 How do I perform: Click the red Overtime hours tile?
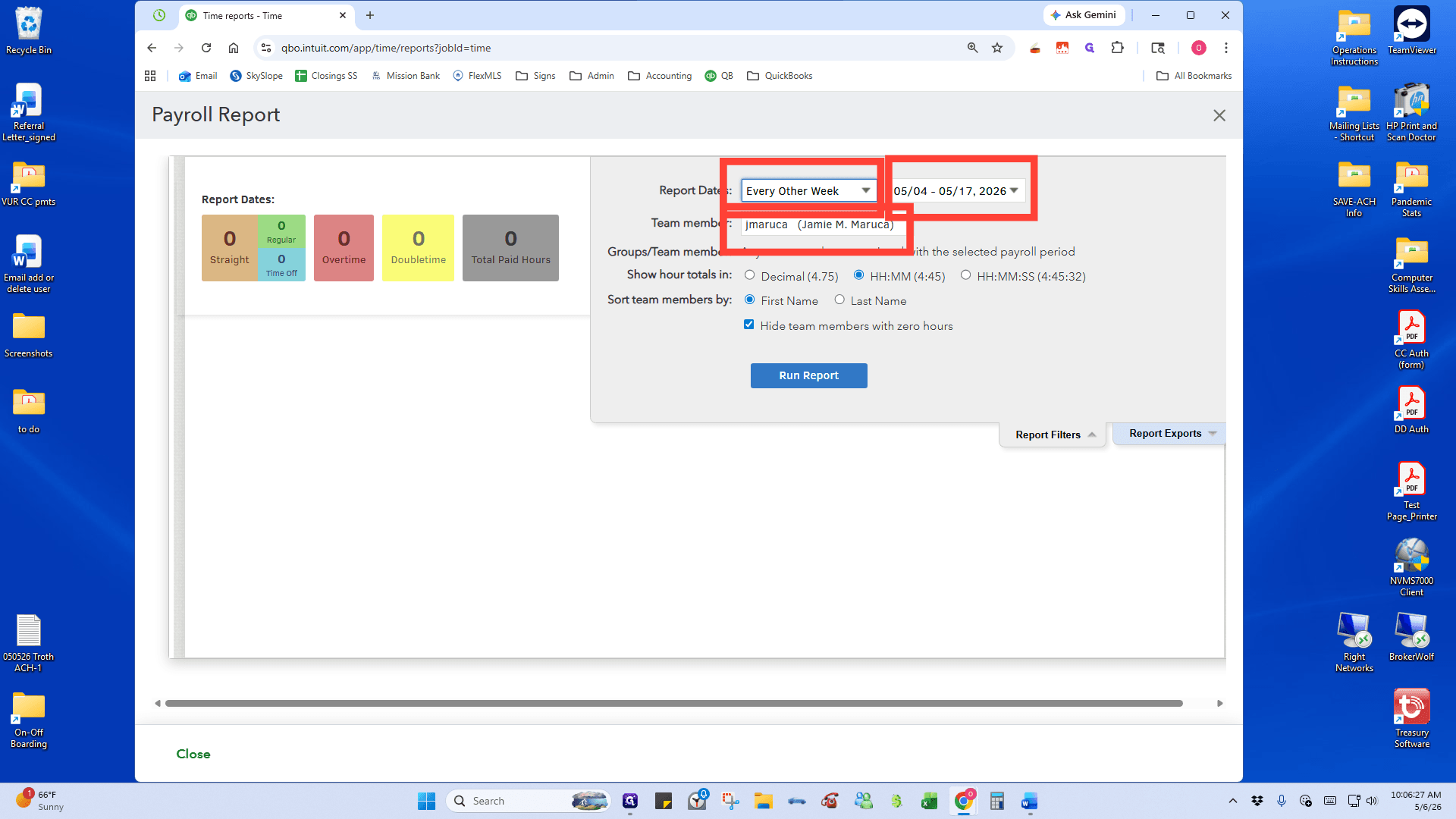pyautogui.click(x=344, y=248)
